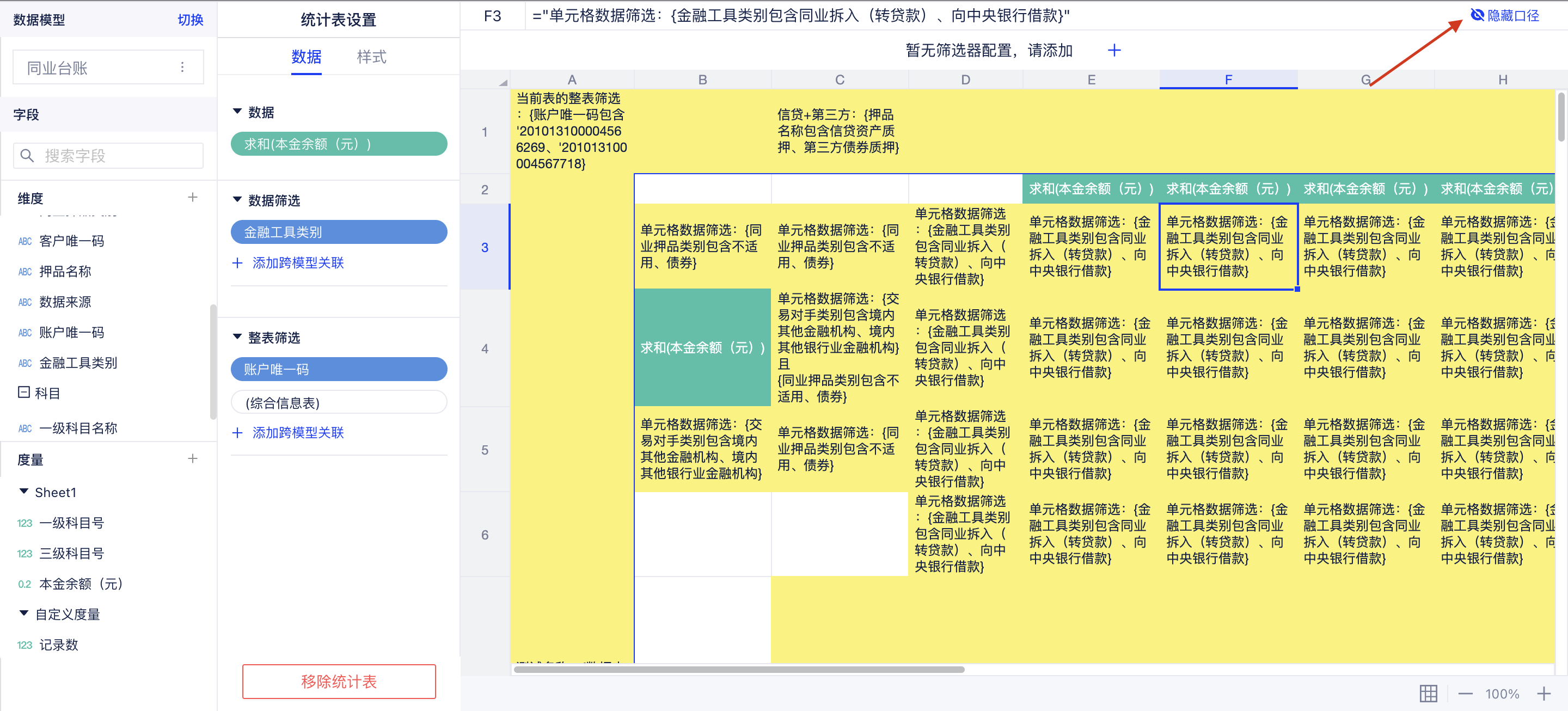Select the 数据 tab

coord(305,57)
